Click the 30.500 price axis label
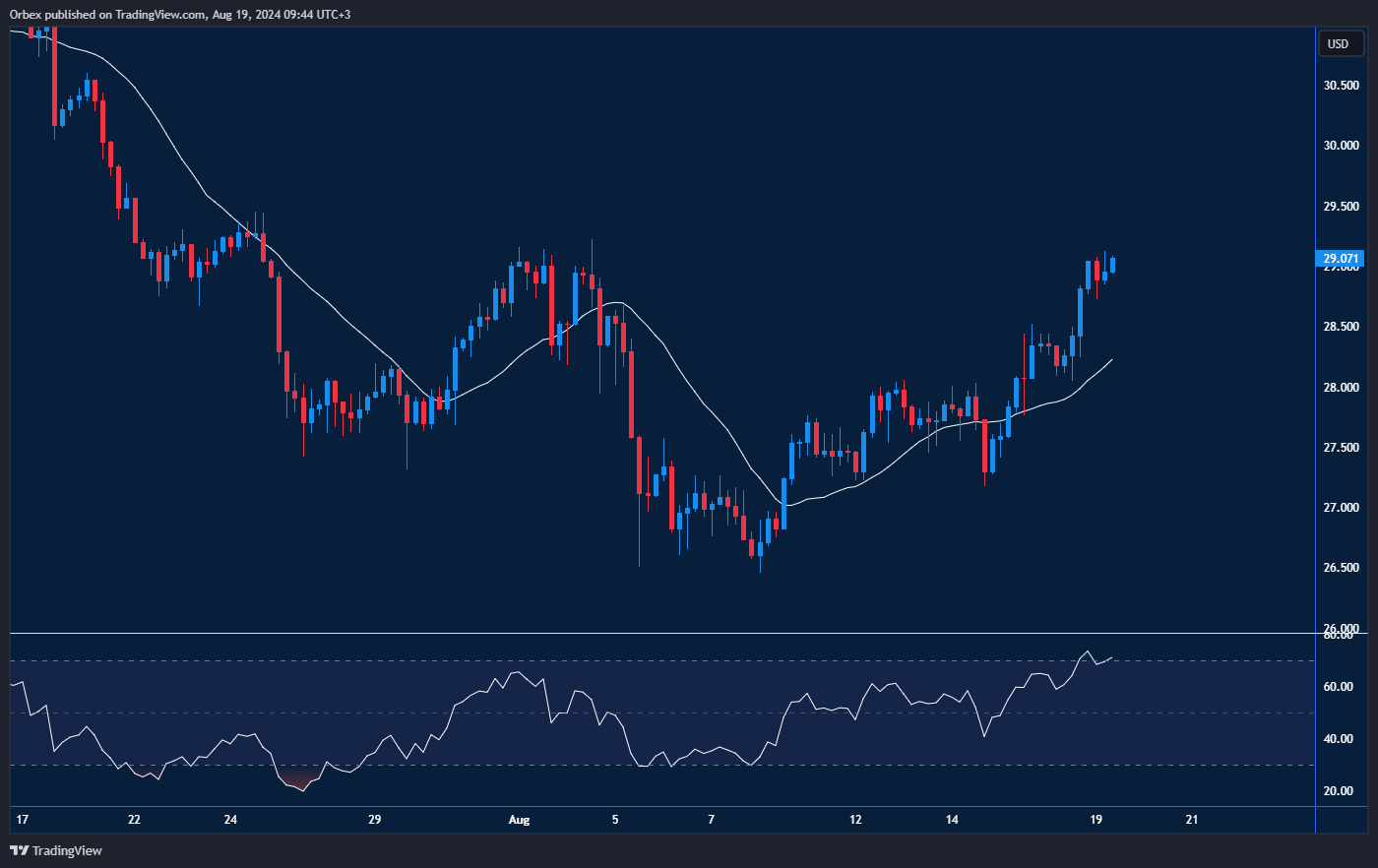This screenshot has width=1378, height=868. 1341,86
